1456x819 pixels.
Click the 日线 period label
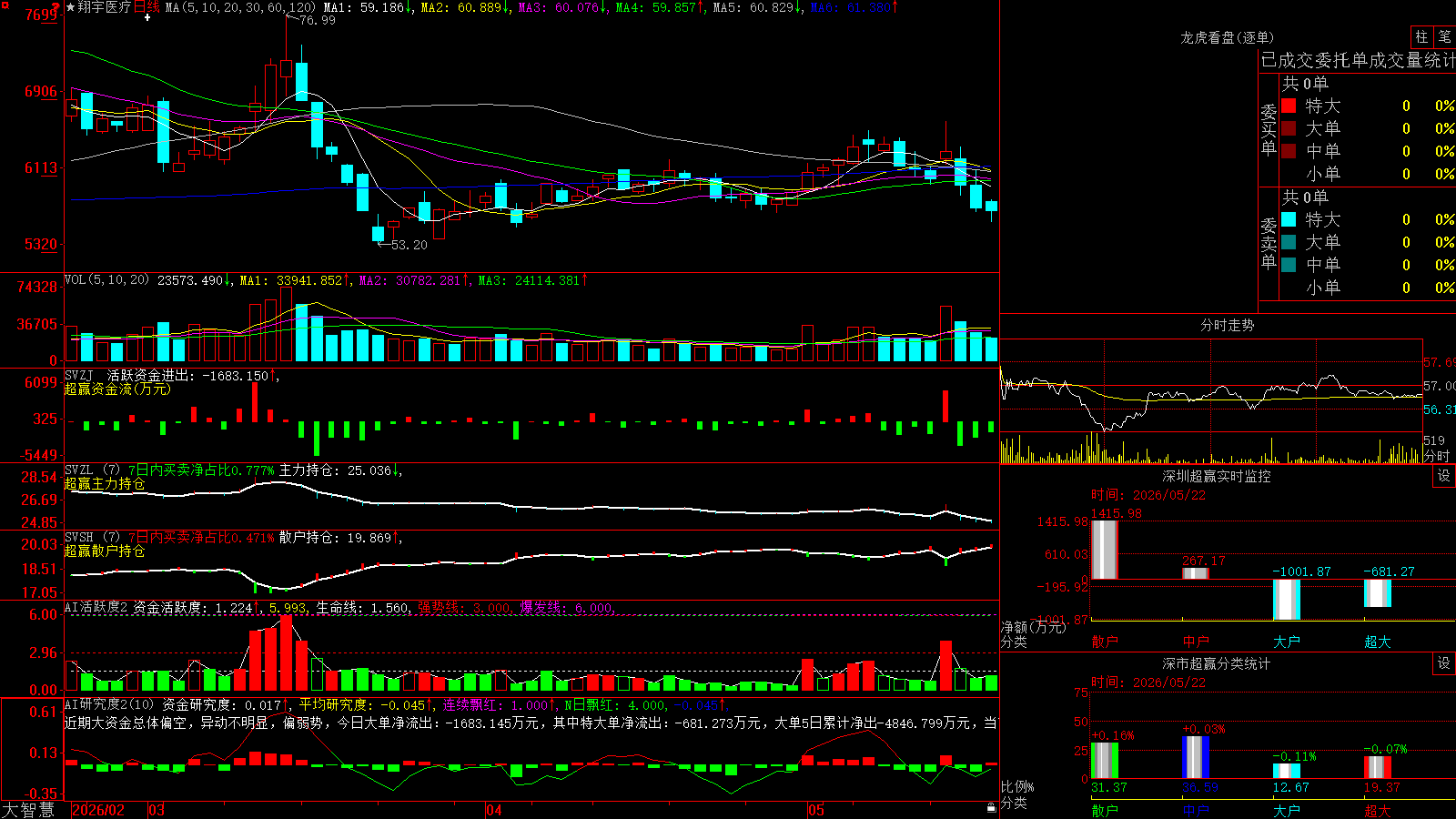click(147, 7)
